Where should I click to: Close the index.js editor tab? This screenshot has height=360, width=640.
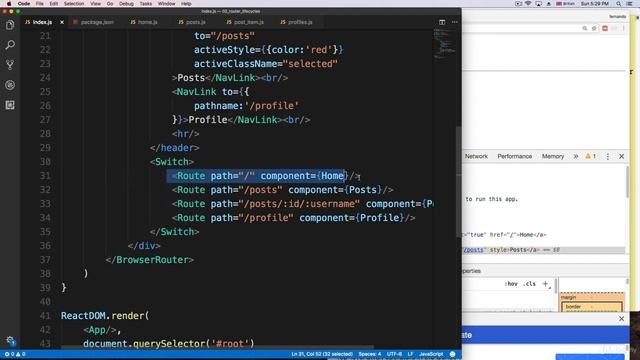pos(62,22)
